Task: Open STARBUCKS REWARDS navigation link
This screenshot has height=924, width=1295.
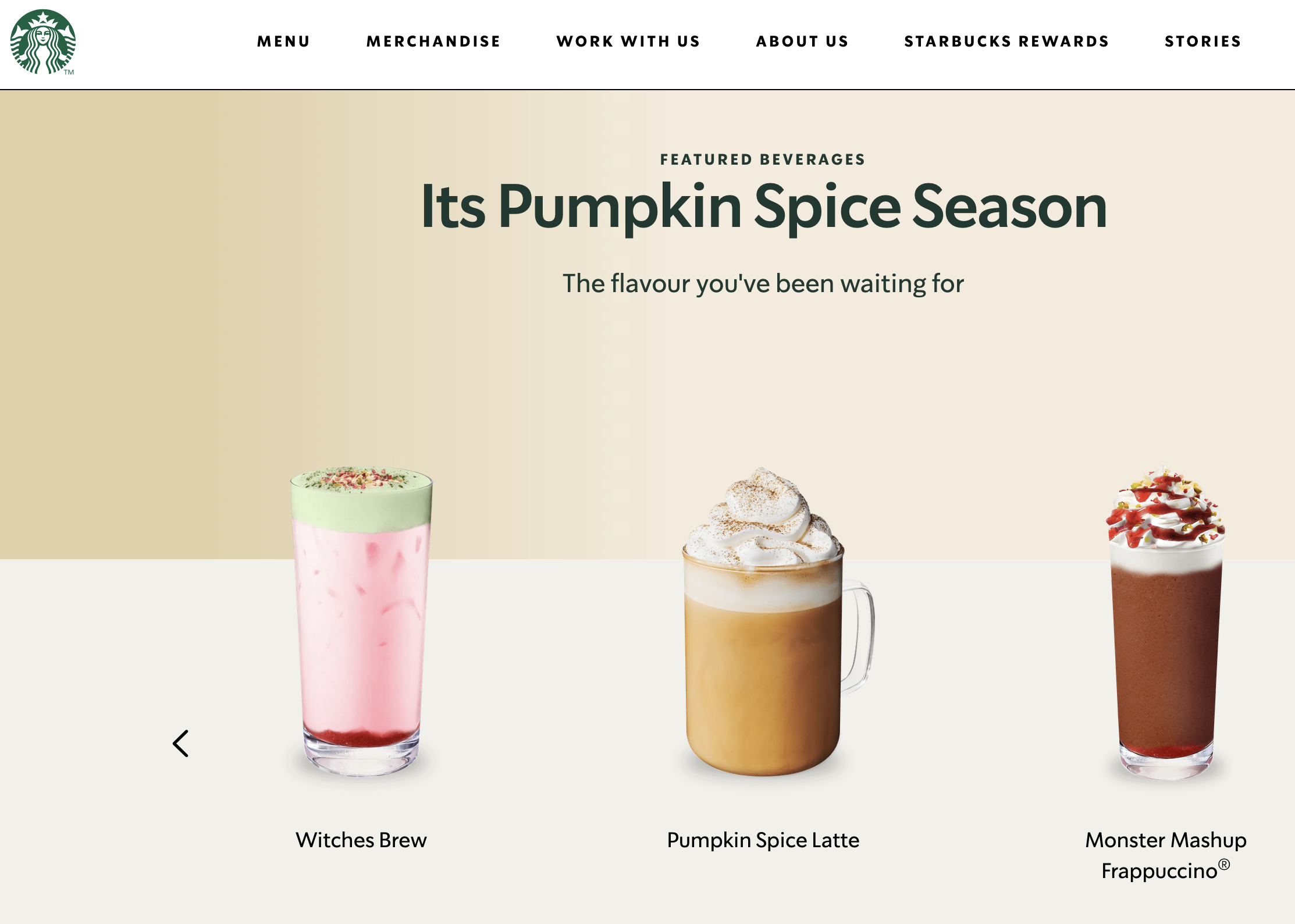Action: pyautogui.click(x=1006, y=41)
